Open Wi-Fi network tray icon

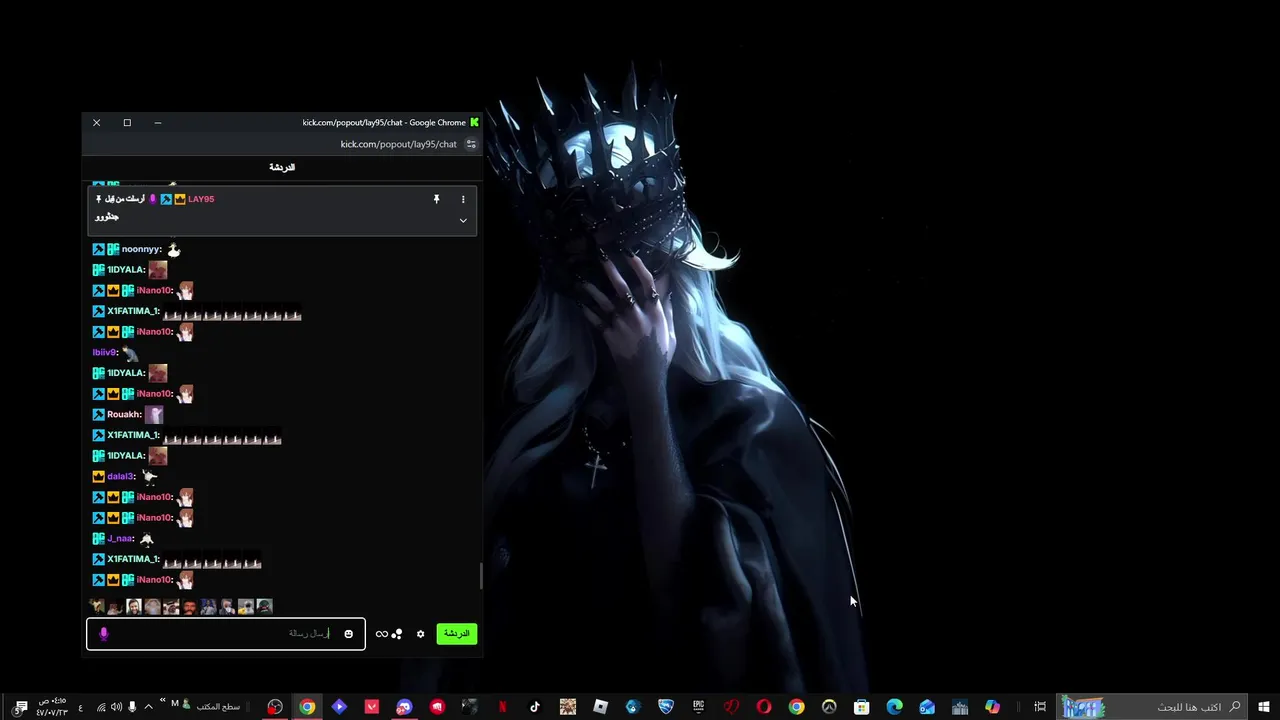101,707
